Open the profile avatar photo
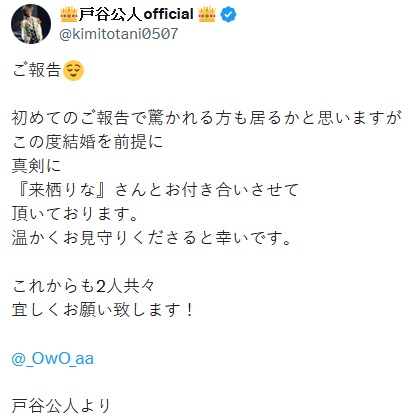Image resolution: width=413 pixels, height=419 pixels. tap(31, 24)
